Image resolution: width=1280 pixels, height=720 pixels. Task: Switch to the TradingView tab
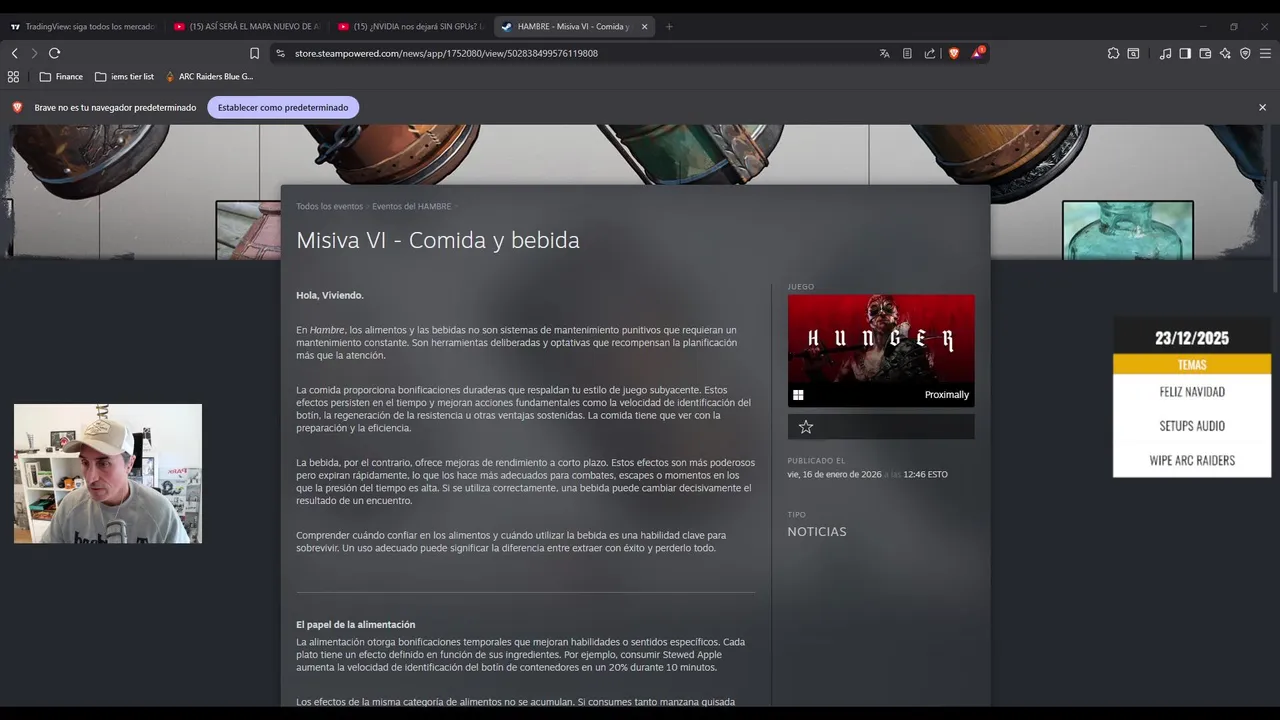pos(82,27)
